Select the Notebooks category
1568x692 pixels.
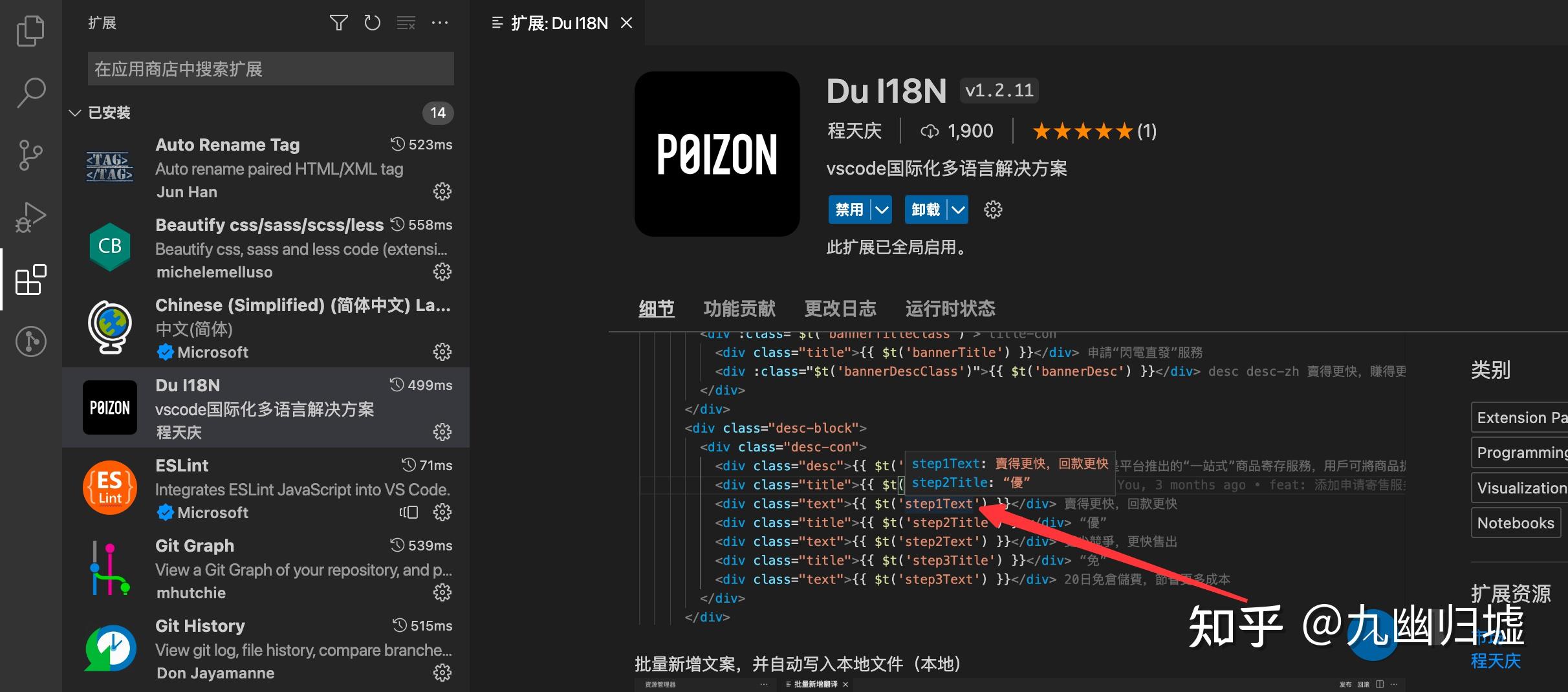click(x=1515, y=523)
